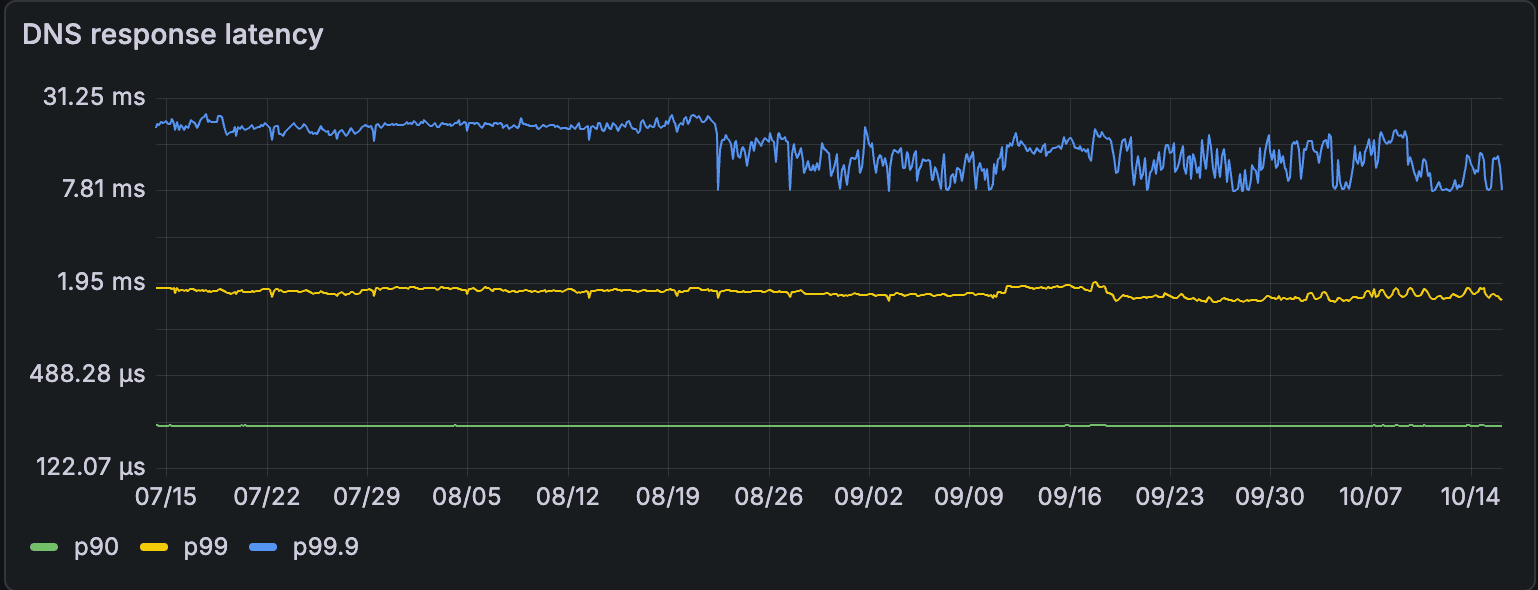Toggle the p99 series legend label
Image resolution: width=1538 pixels, height=590 pixels.
point(205,547)
